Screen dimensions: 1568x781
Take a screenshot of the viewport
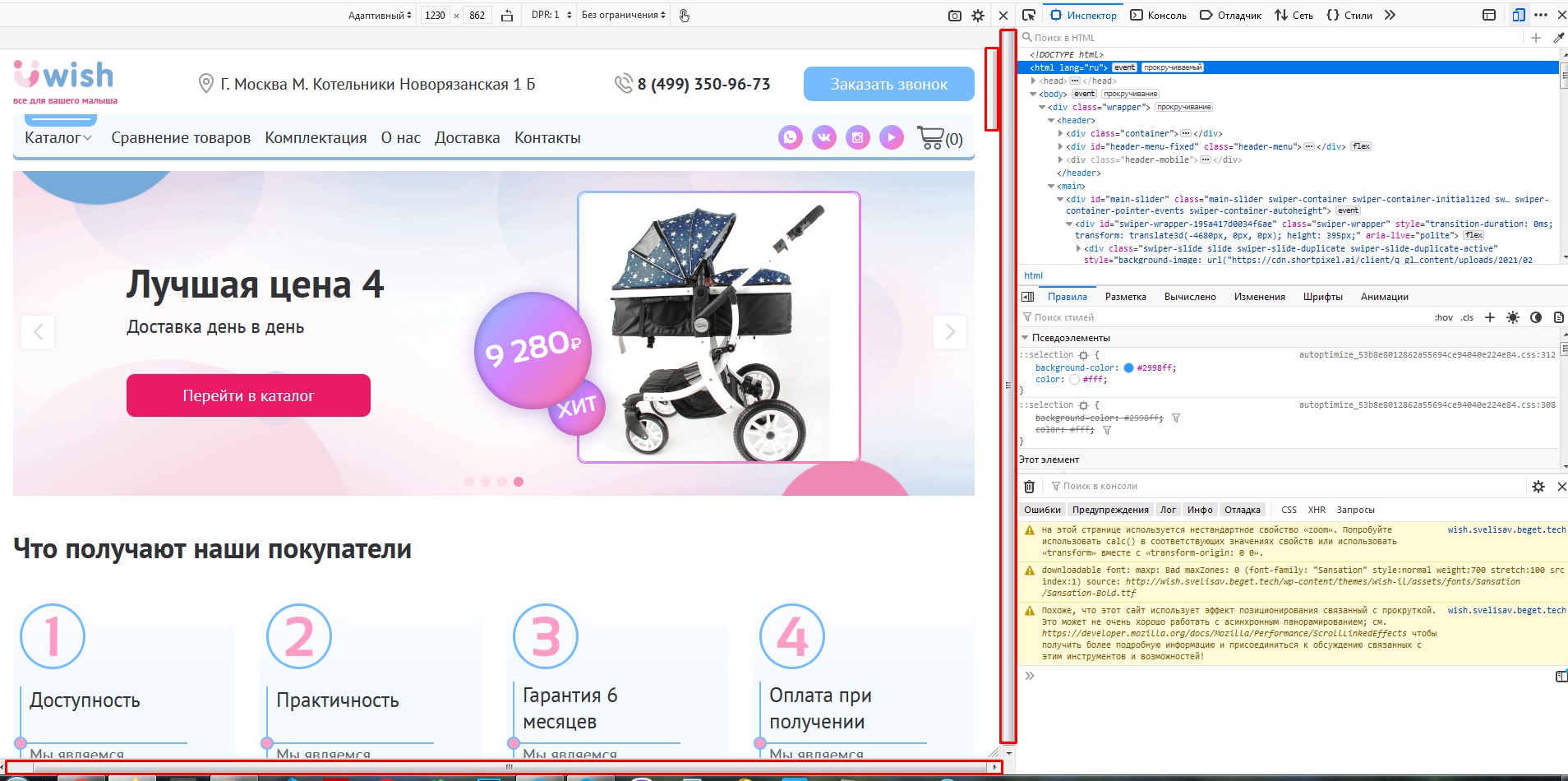pos(955,16)
